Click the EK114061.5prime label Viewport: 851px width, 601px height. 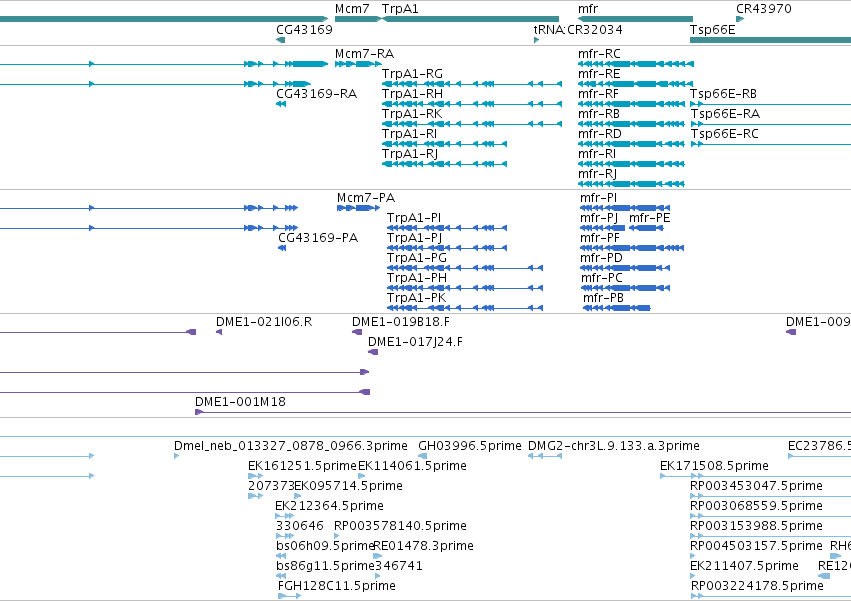[412, 466]
